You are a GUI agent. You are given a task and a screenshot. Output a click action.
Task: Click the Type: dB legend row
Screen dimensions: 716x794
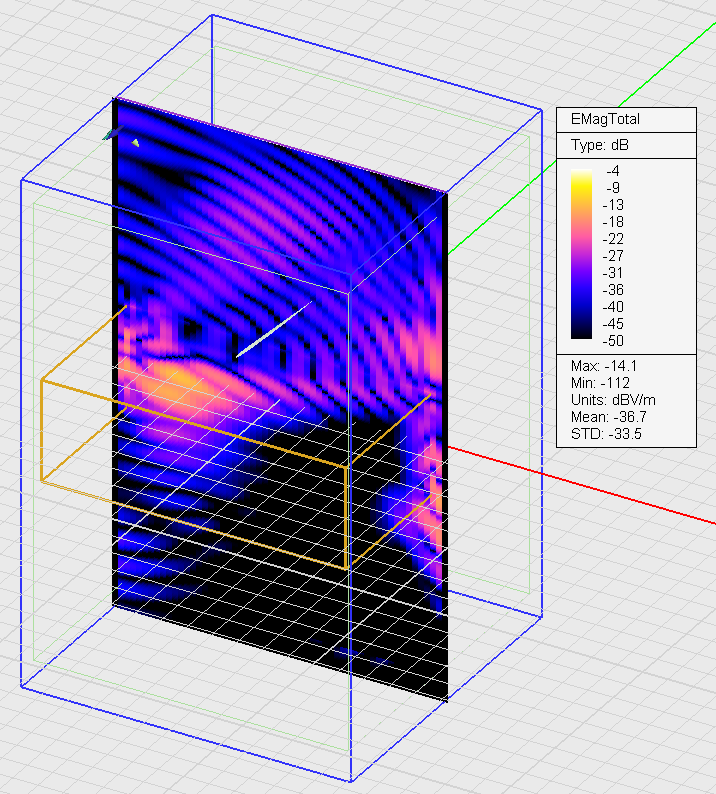tap(600, 146)
